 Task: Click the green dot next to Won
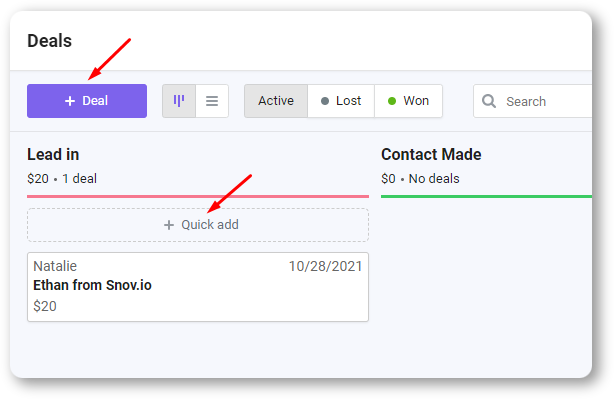click(x=392, y=101)
